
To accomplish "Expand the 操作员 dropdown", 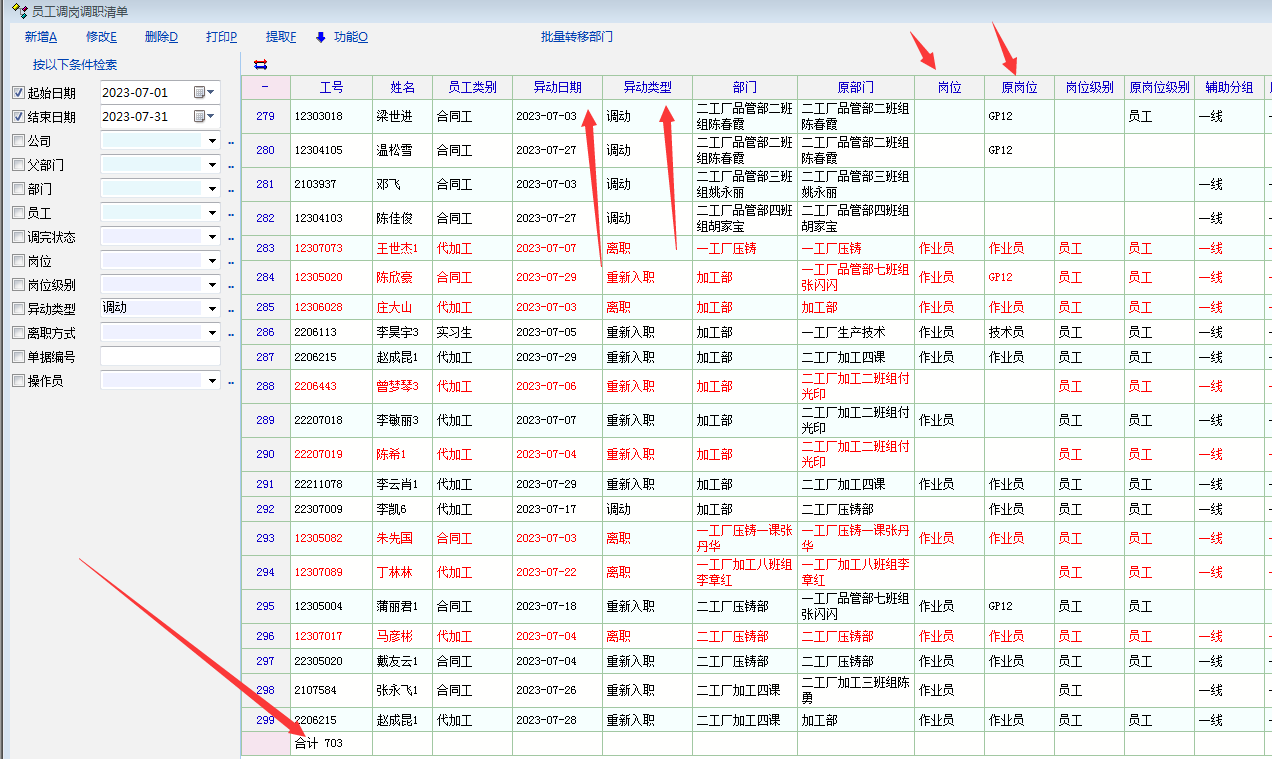I will coord(211,381).
